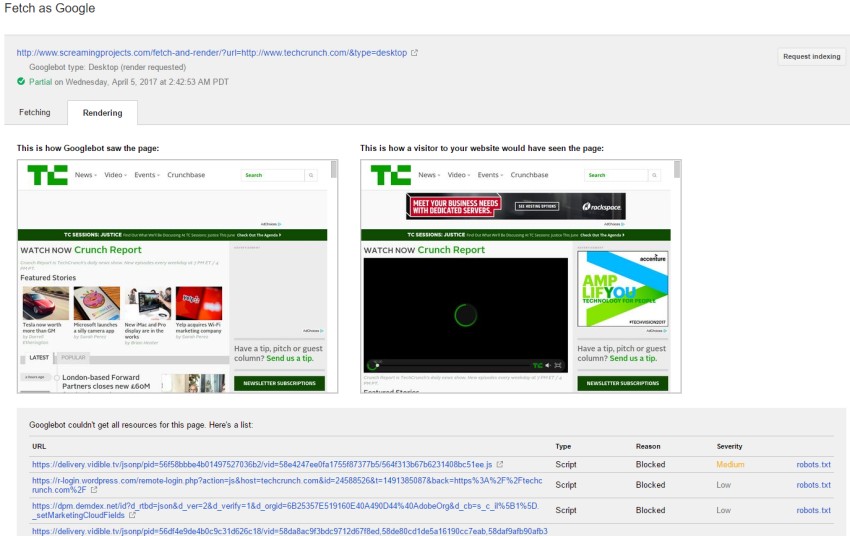850x536 pixels.
Task: Expand Events dropdown in visitor preview
Action: tap(490, 175)
